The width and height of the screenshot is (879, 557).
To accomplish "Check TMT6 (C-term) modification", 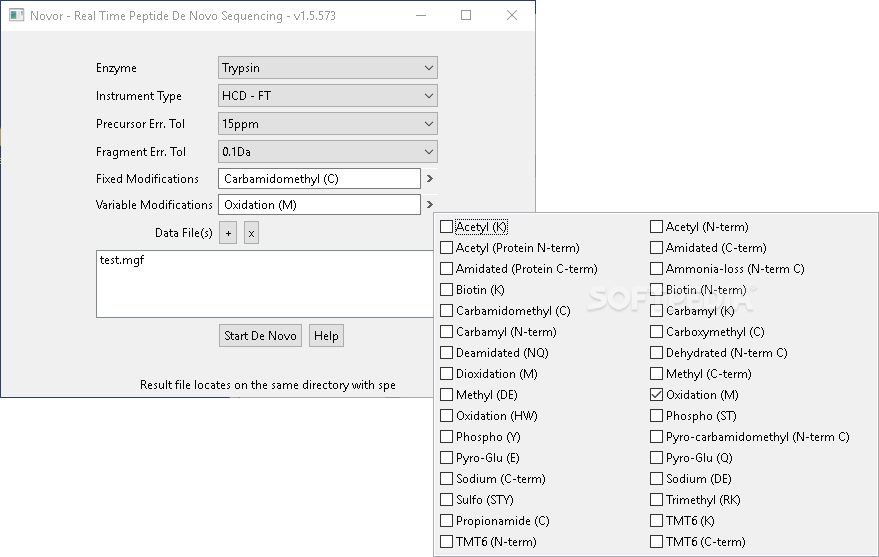I will tap(656, 542).
